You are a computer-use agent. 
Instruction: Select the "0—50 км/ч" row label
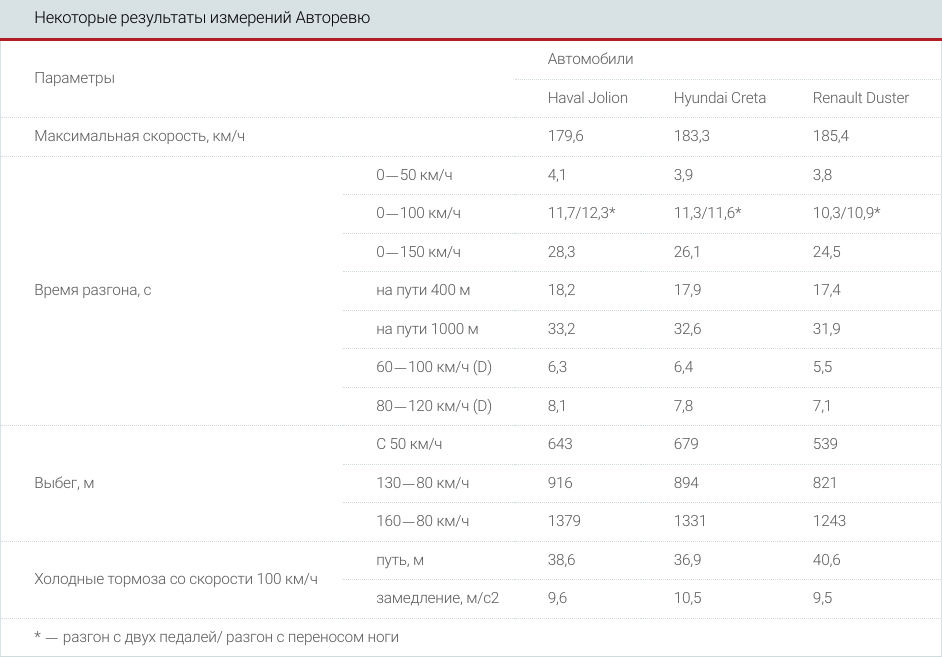[414, 175]
